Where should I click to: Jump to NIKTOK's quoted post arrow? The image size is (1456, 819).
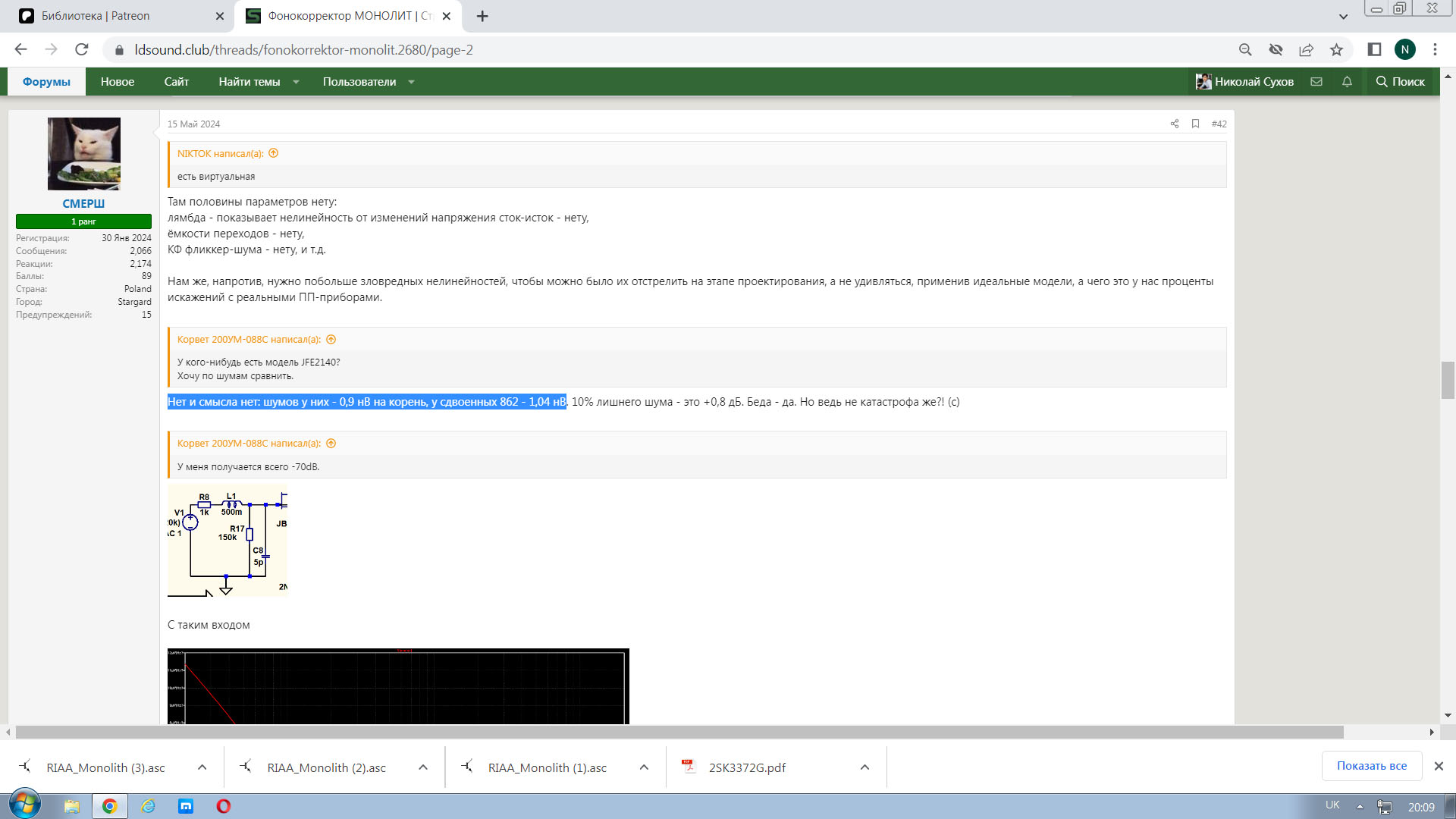[x=274, y=153]
